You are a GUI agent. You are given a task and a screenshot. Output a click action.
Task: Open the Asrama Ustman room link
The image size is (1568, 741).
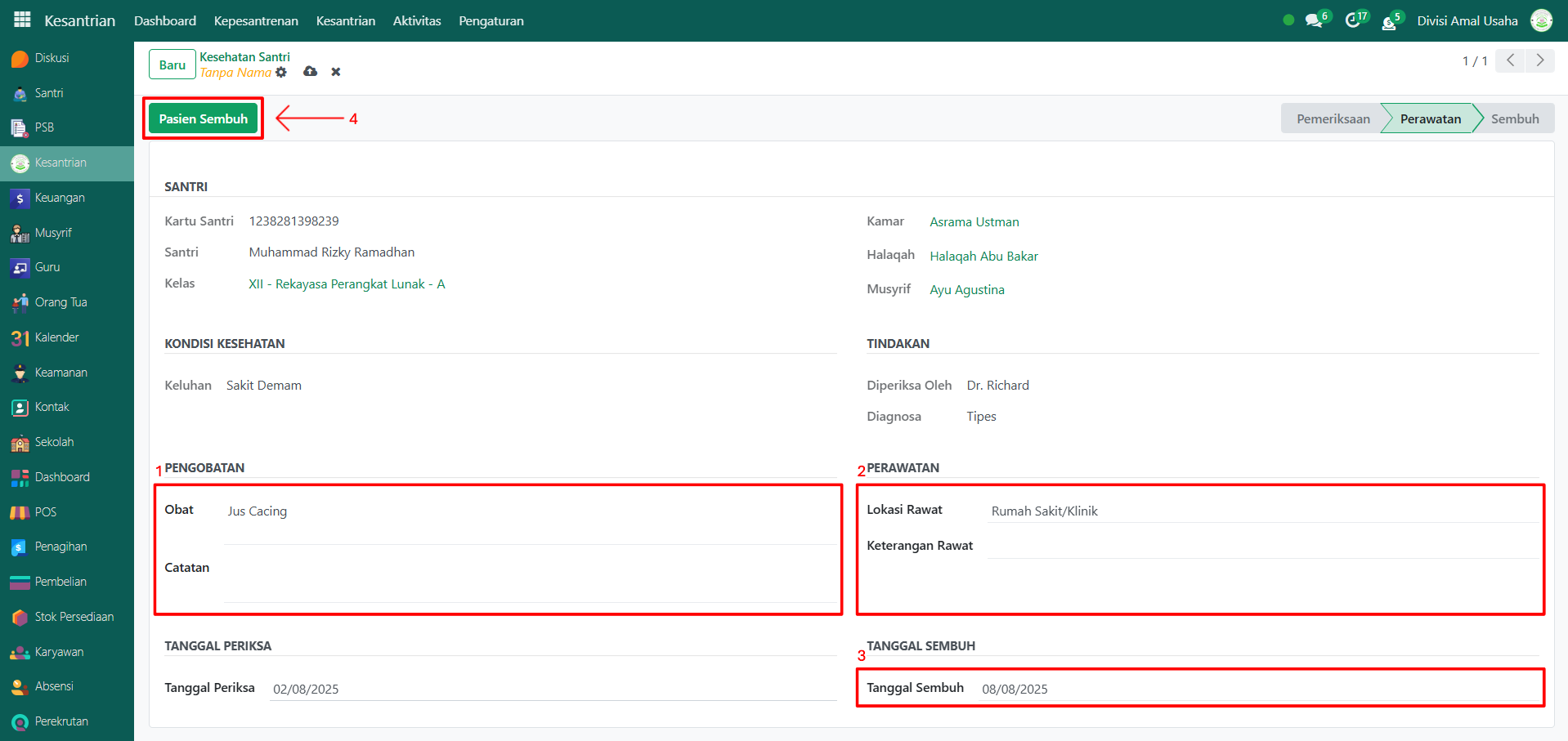(974, 222)
